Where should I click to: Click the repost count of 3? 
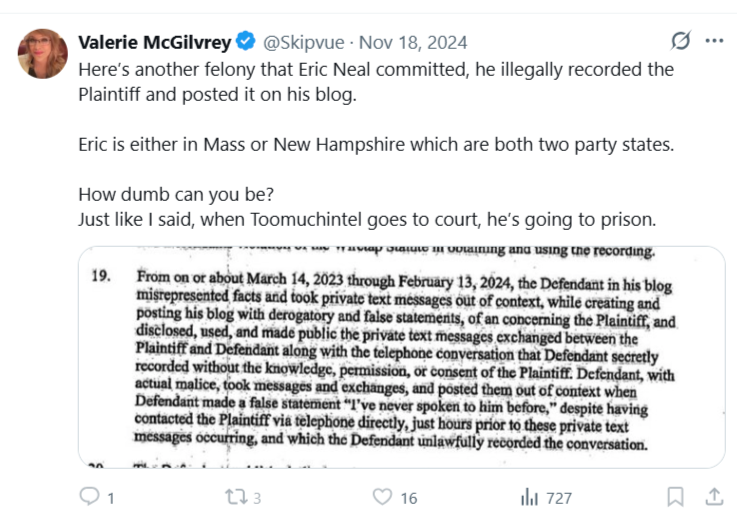(x=258, y=497)
